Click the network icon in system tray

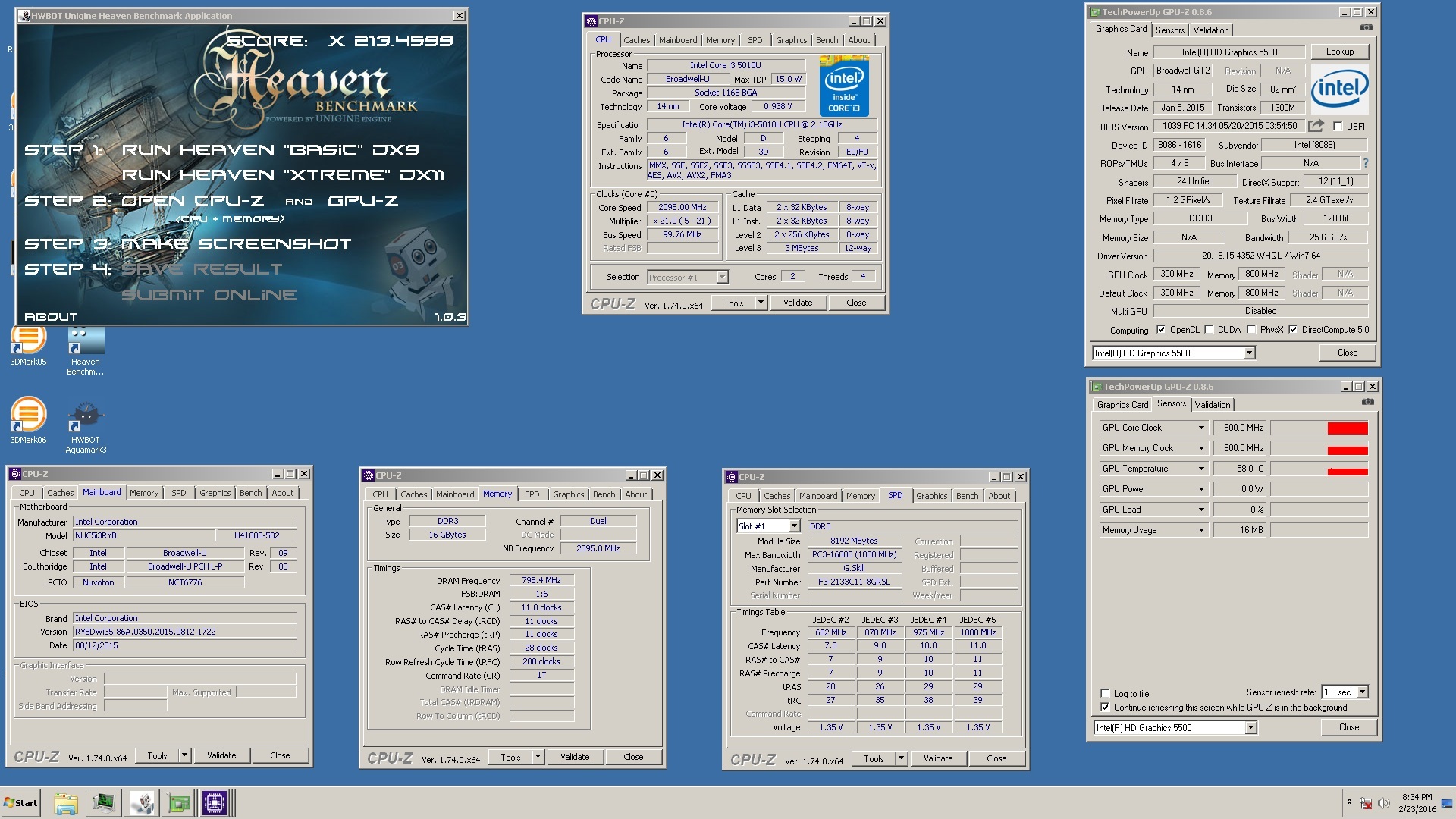pos(1366,803)
